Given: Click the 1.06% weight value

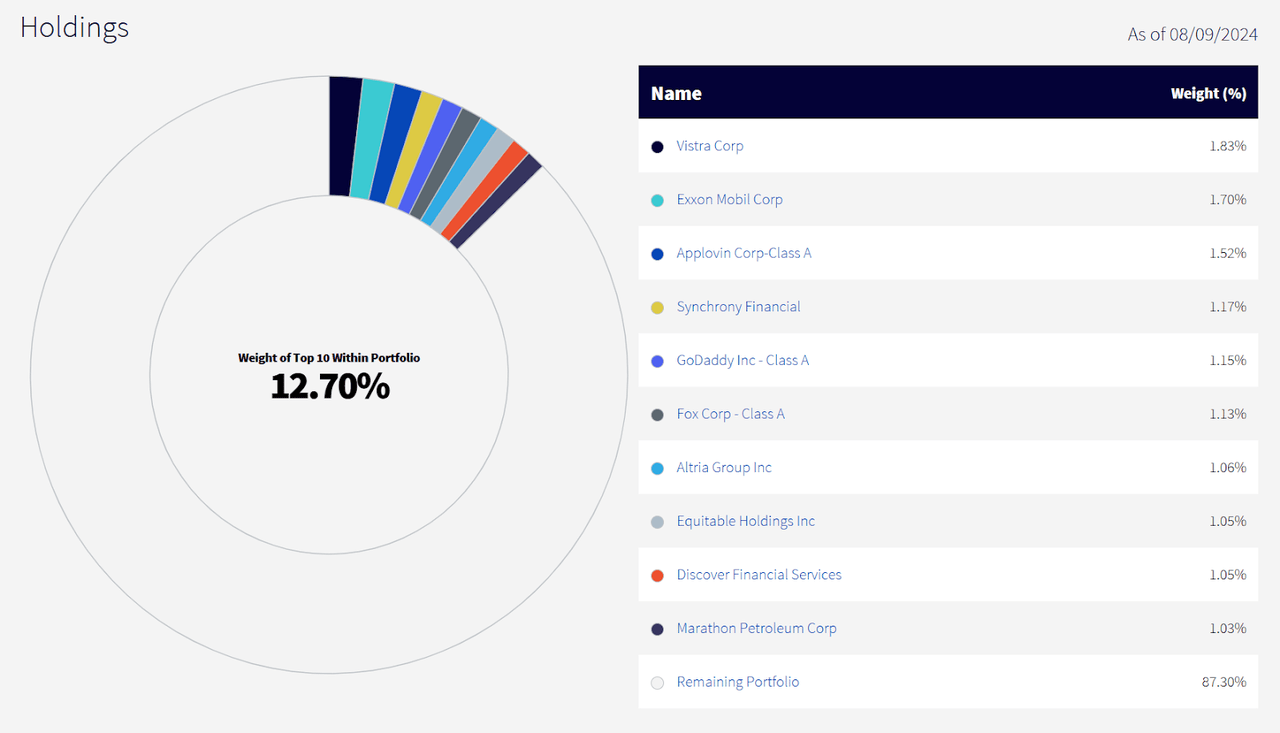Looking at the screenshot, I should (x=1227, y=467).
